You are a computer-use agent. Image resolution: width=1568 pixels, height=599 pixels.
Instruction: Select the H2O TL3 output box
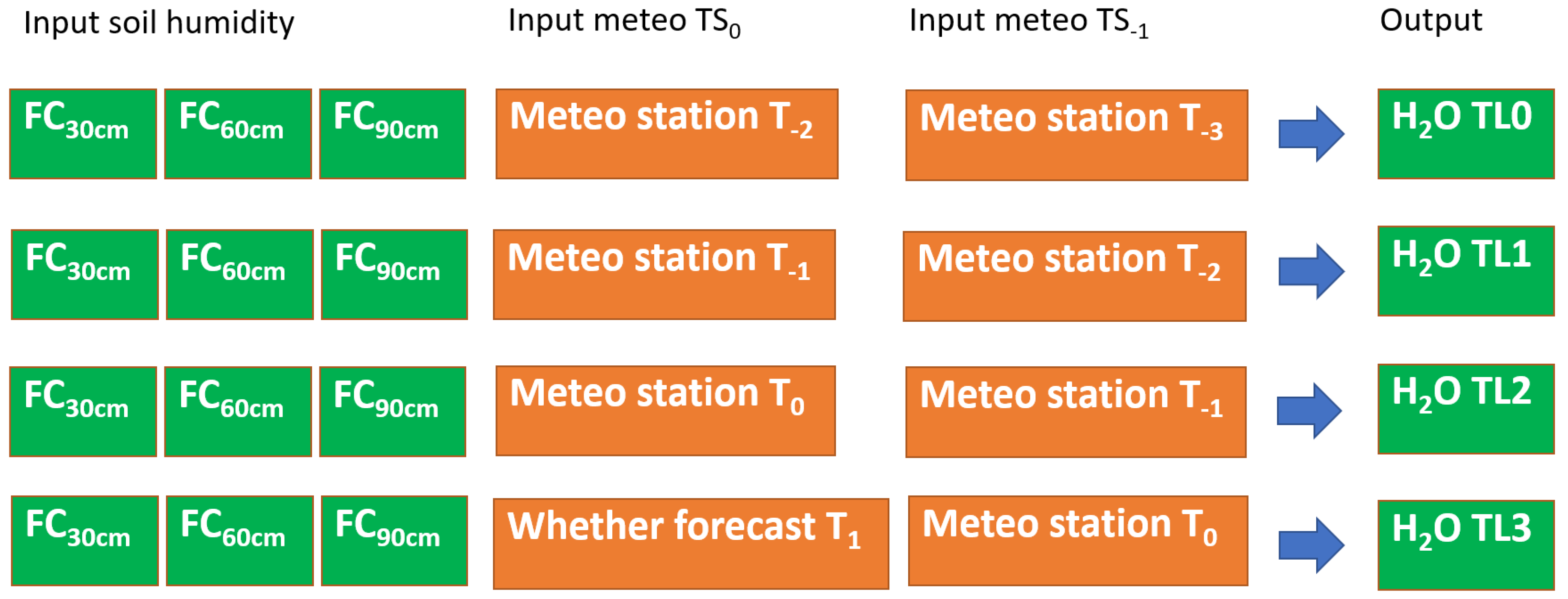(1466, 545)
